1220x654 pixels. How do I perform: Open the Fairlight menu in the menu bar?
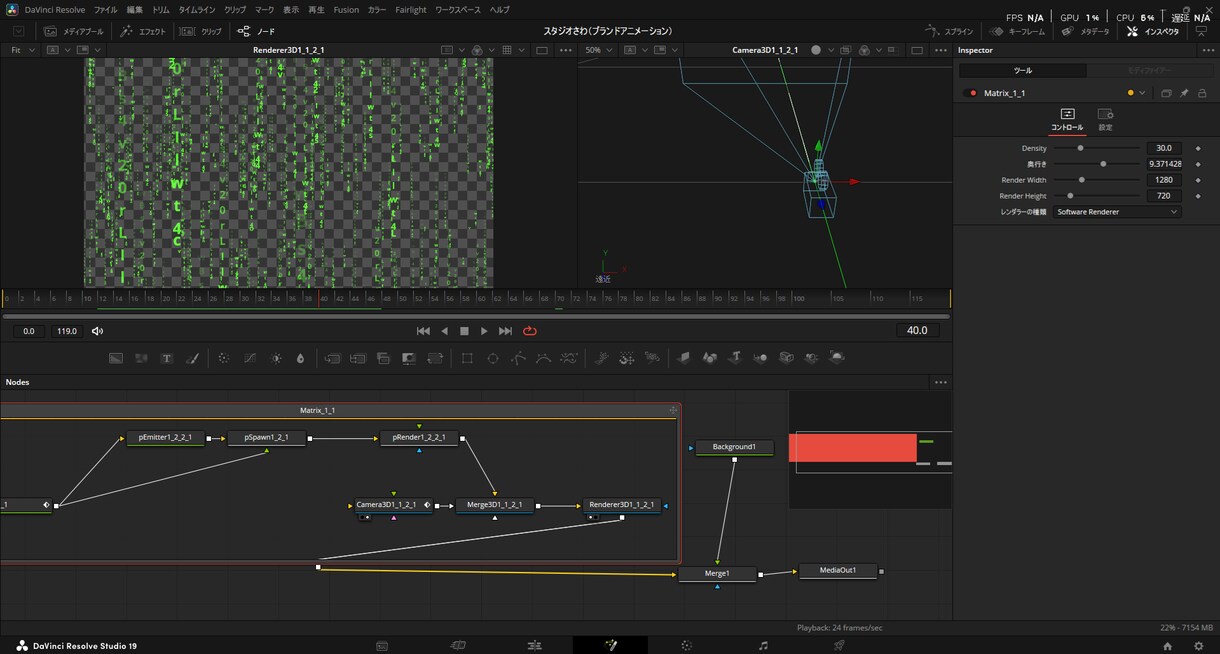tap(411, 10)
